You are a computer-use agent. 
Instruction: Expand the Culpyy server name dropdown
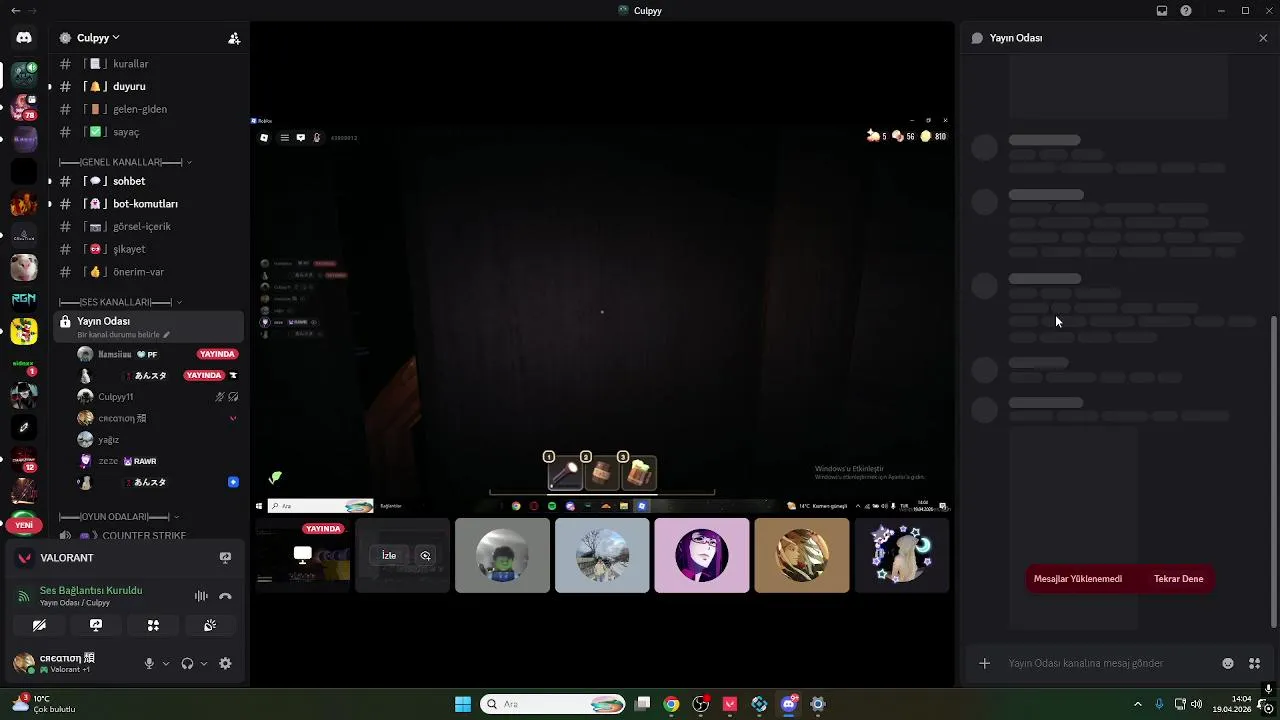(x=98, y=38)
